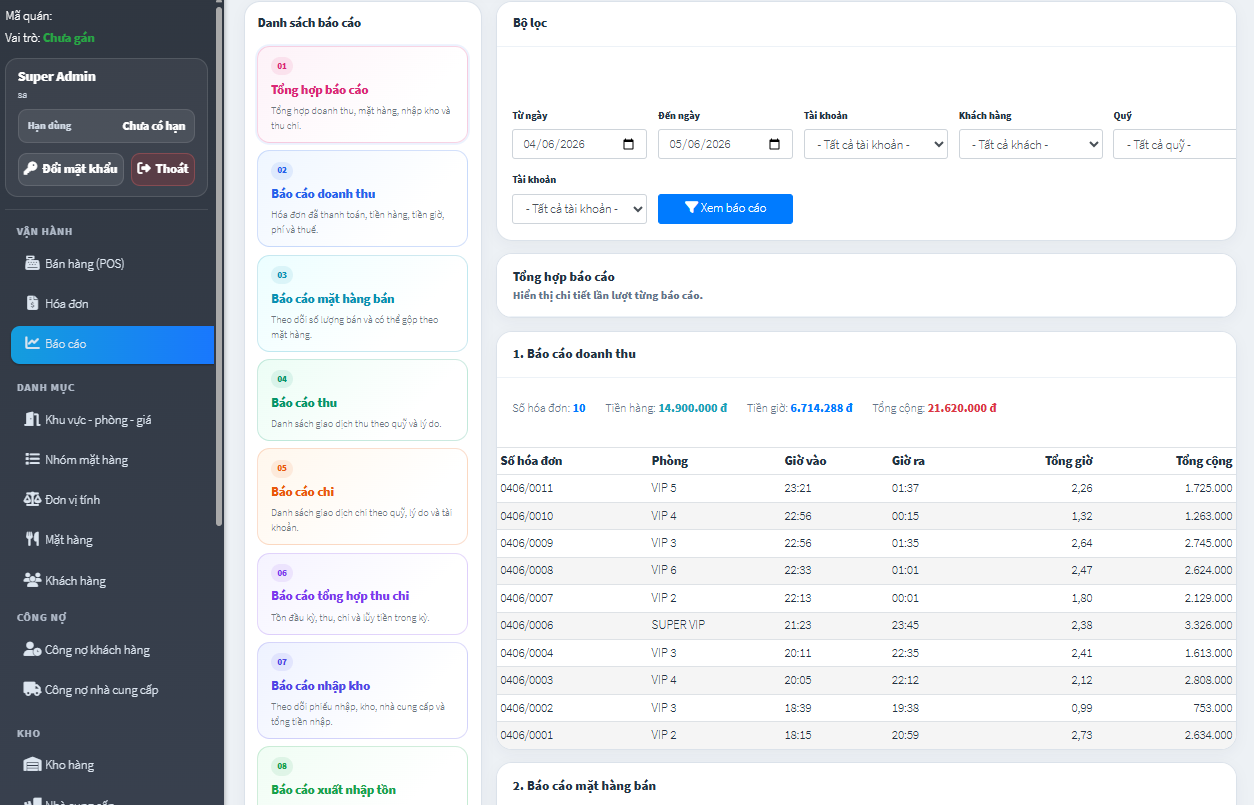Open Bán hàng (POS) cash register icon

[32, 264]
